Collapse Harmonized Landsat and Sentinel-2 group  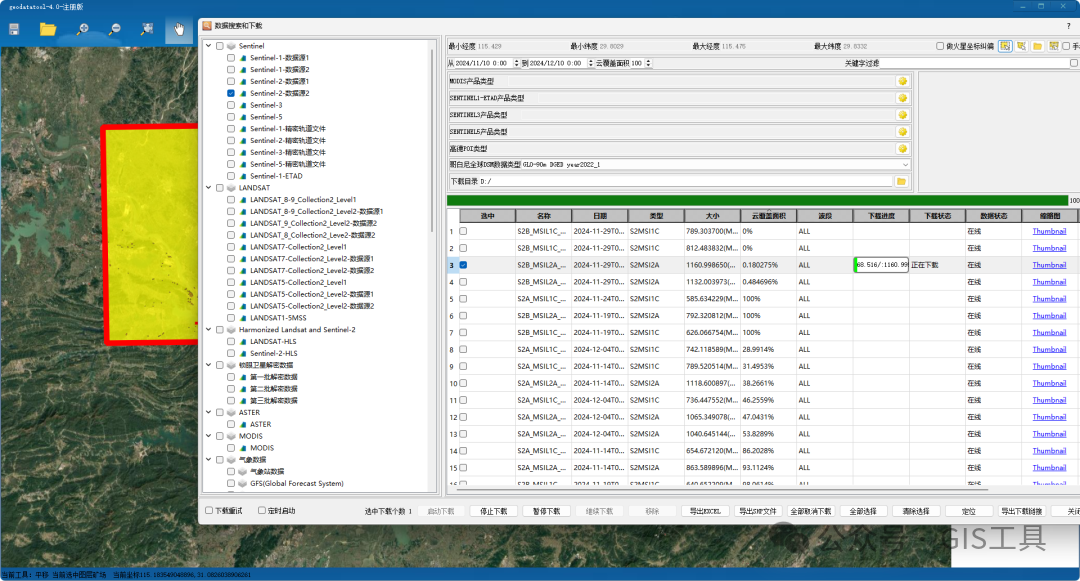pos(209,330)
